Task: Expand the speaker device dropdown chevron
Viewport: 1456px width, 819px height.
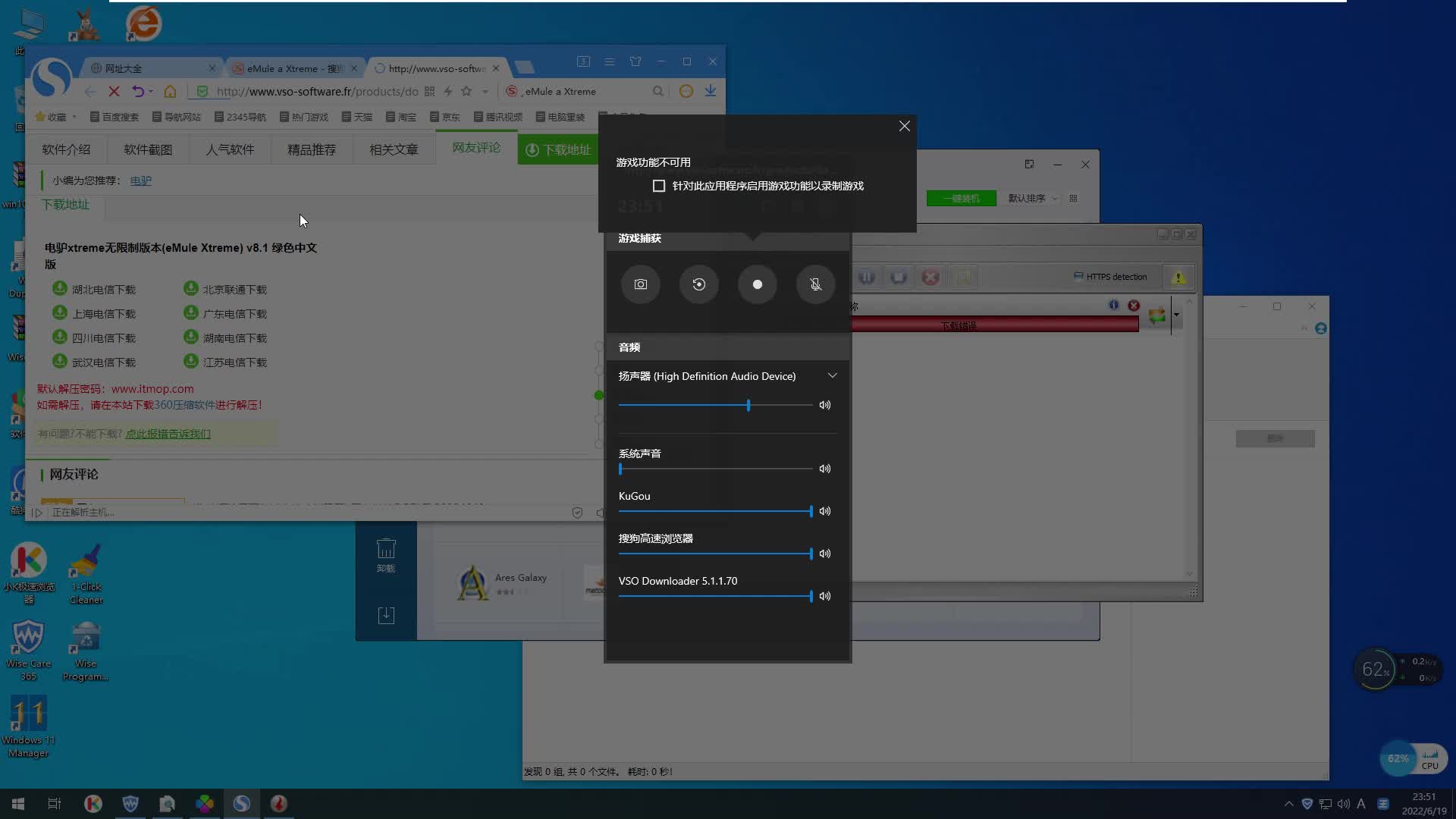Action: pyautogui.click(x=833, y=375)
